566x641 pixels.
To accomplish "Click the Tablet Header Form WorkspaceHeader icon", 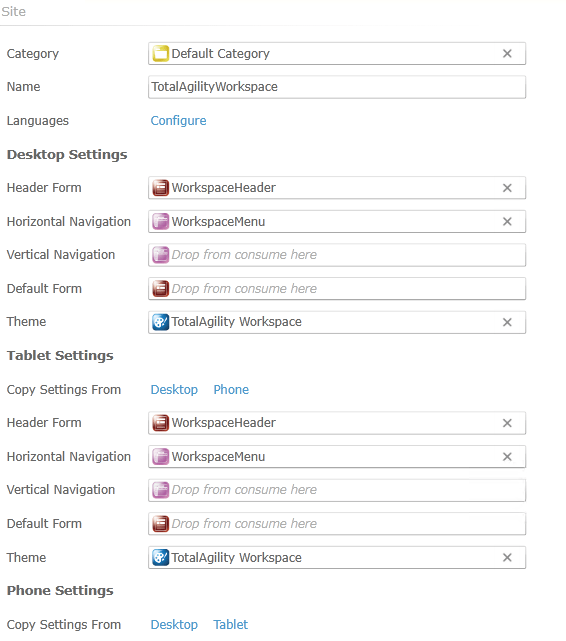I will coord(161,423).
